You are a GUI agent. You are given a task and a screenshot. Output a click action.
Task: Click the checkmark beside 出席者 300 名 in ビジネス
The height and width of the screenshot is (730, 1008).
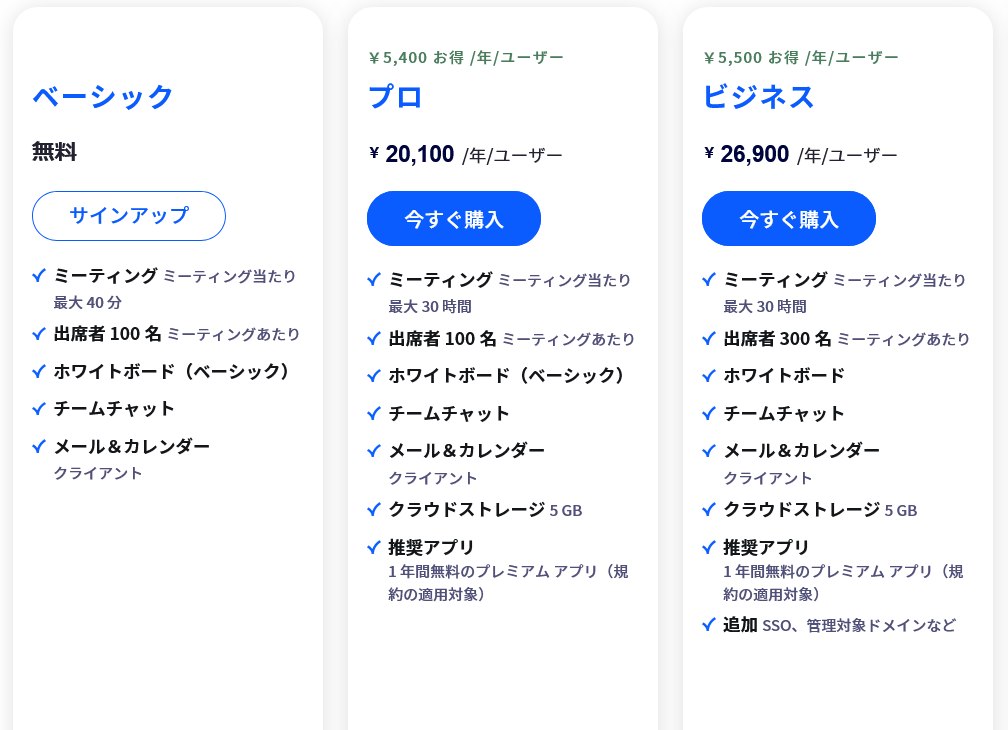pyautogui.click(x=707, y=339)
